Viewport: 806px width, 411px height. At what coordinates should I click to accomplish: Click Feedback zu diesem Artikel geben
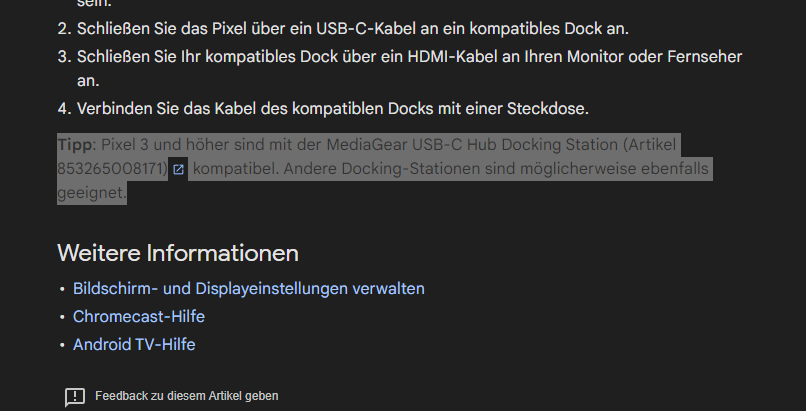point(186,396)
